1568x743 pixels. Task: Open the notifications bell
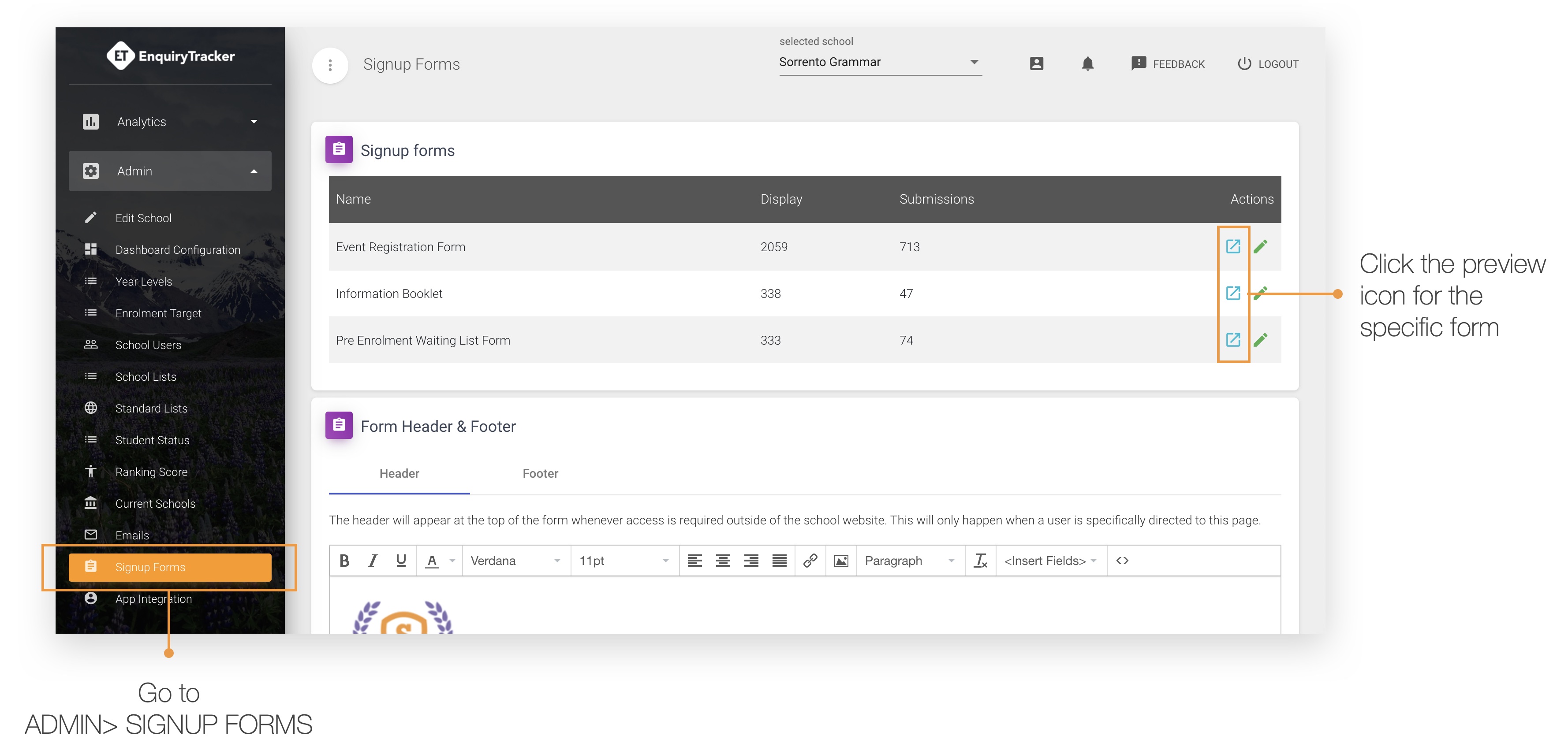[x=1087, y=63]
